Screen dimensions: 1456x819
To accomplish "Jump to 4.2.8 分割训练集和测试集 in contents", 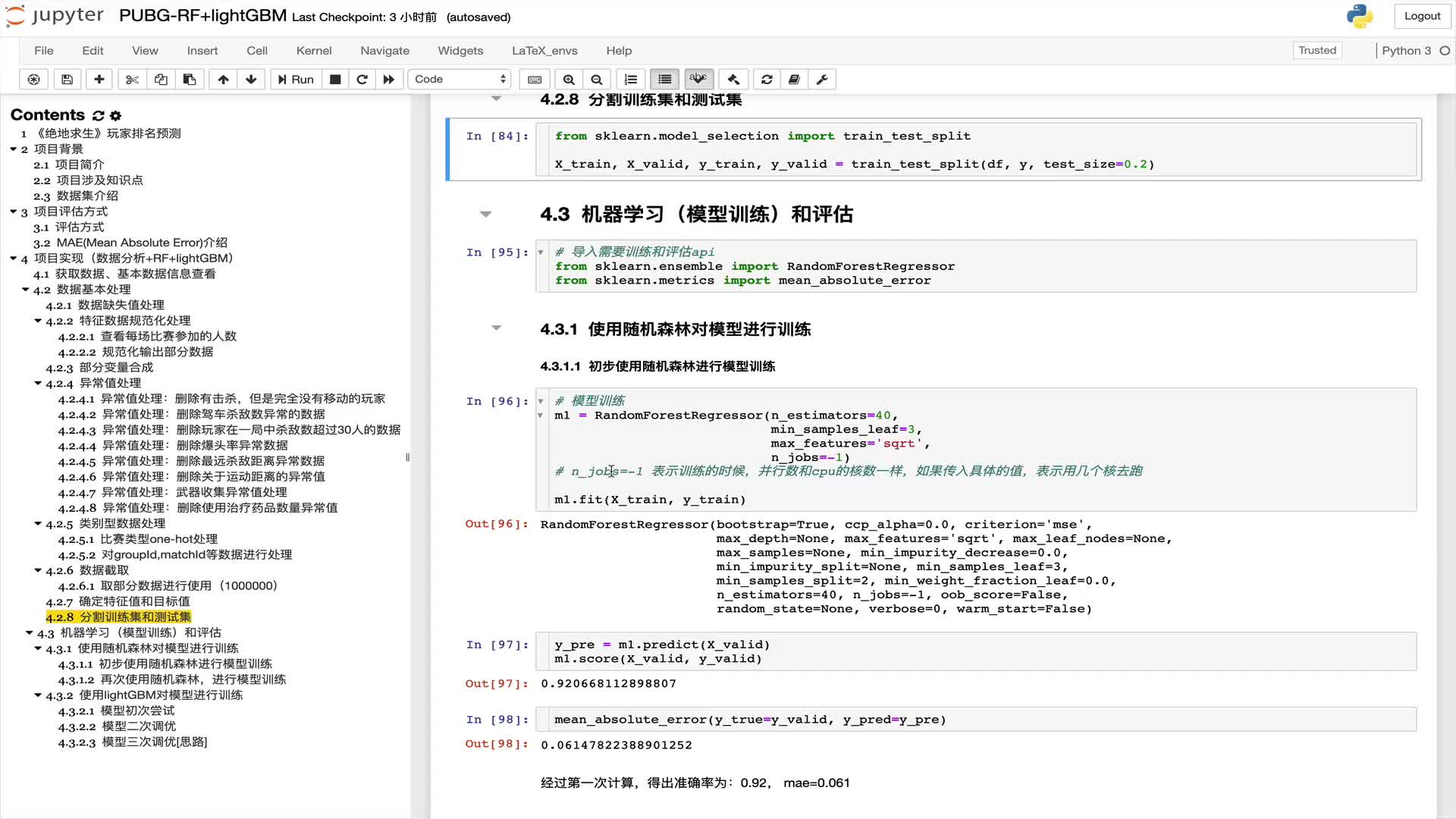I will (x=118, y=617).
